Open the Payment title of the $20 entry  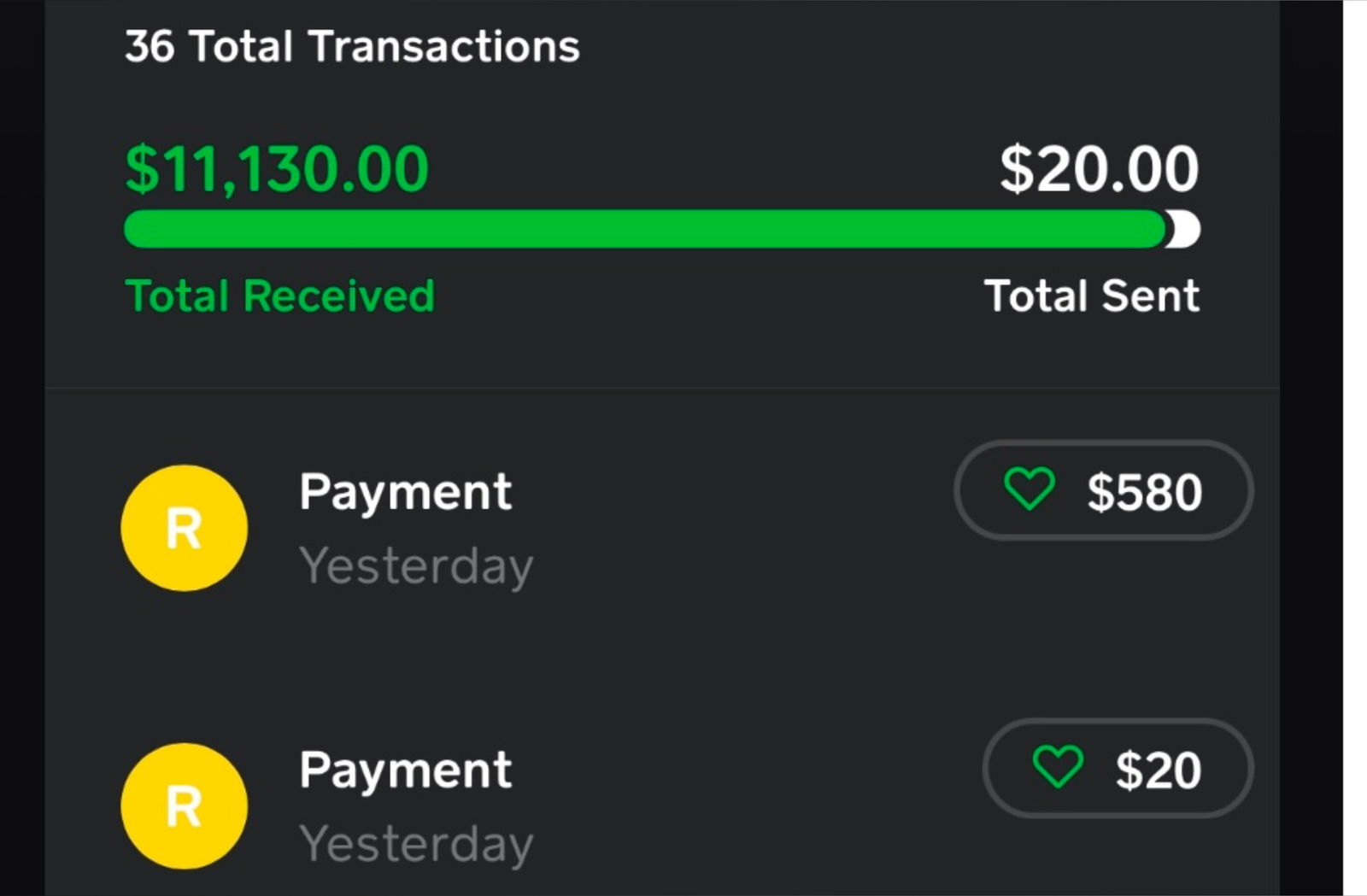[405, 770]
